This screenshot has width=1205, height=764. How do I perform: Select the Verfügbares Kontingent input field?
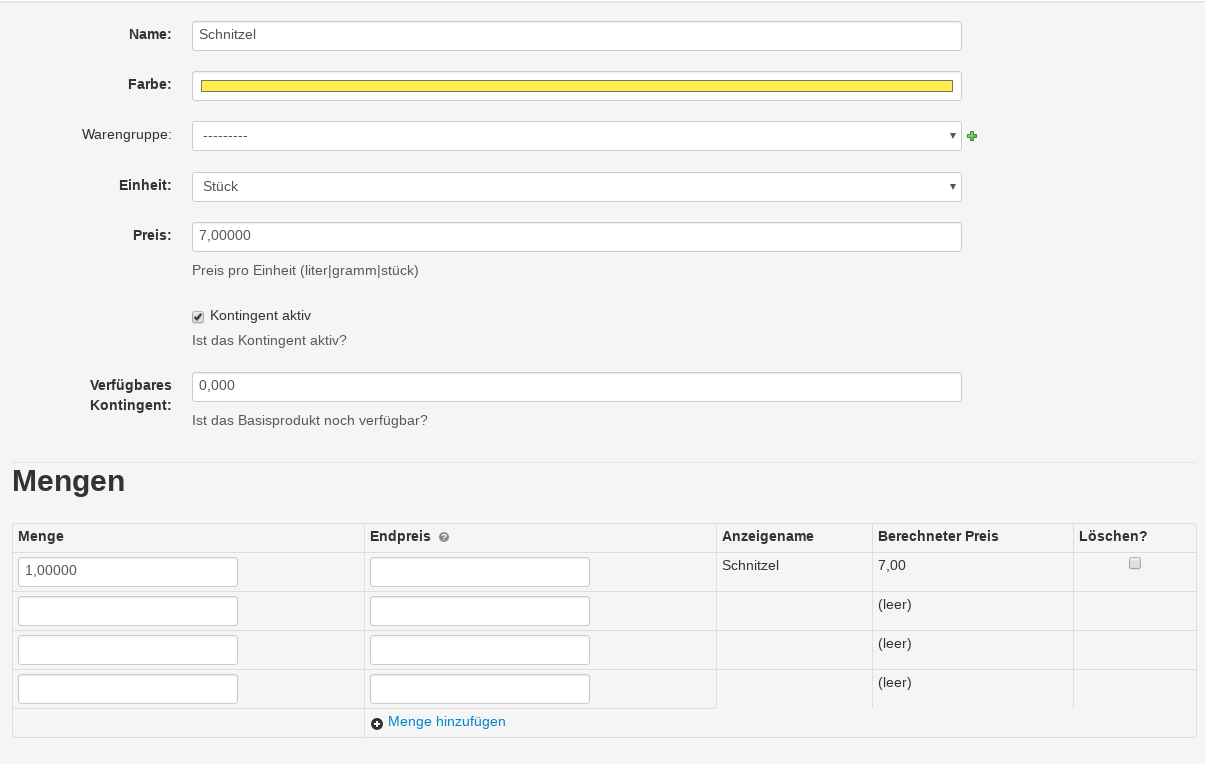[576, 387]
